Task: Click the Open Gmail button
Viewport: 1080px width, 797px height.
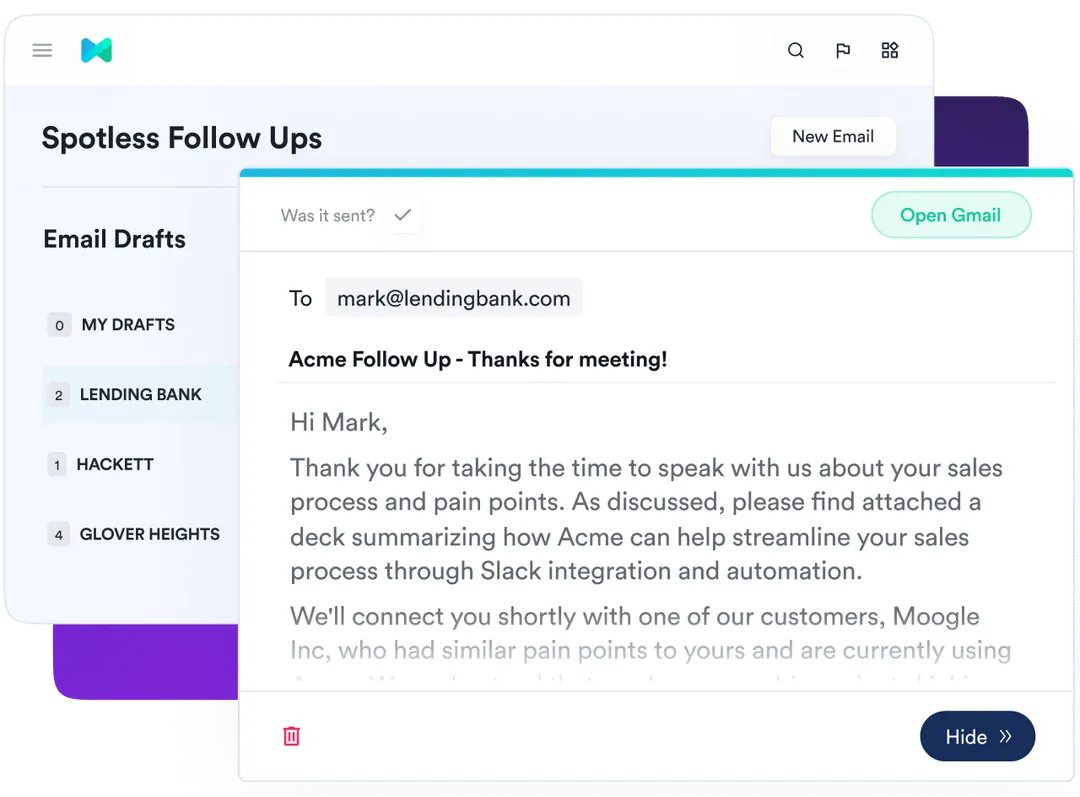Action: point(951,215)
